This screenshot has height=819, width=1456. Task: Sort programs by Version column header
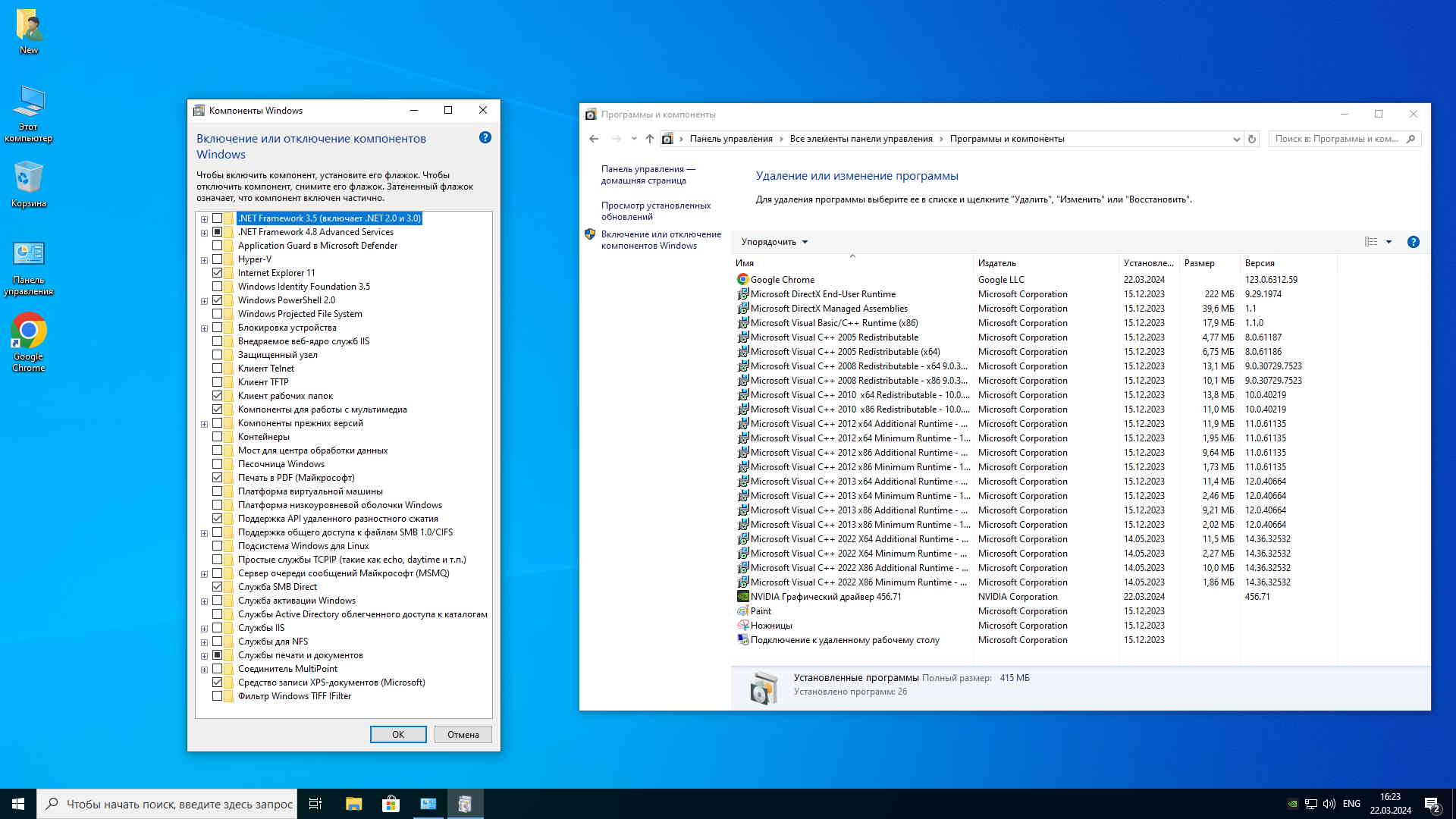pyautogui.click(x=1259, y=263)
